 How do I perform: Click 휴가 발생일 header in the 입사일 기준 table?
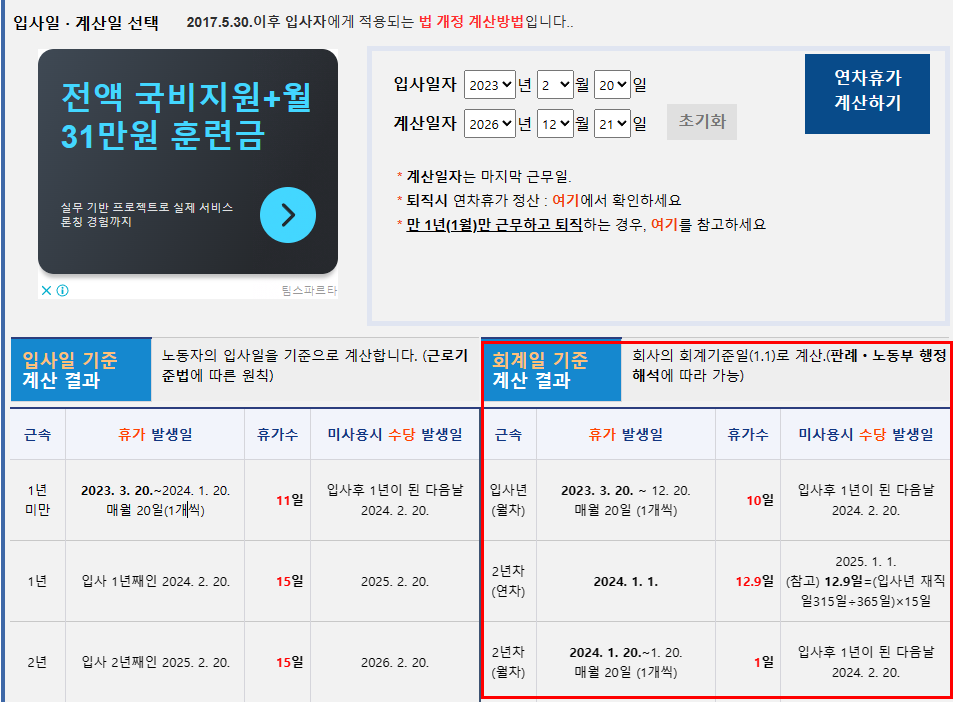pyautogui.click(x=154, y=435)
